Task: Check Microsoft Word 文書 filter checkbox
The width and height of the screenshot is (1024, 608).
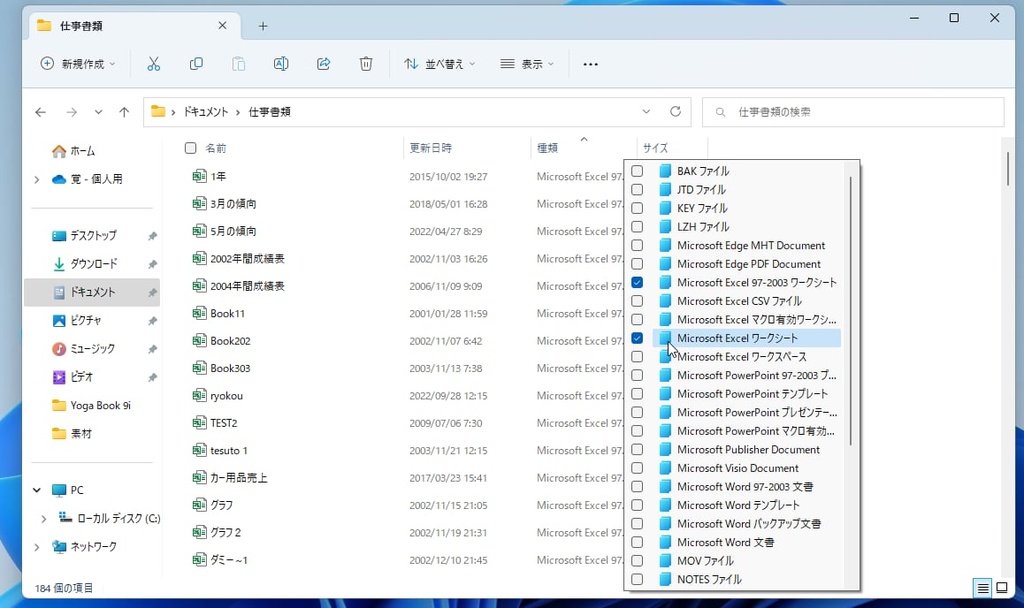Action: (x=637, y=542)
